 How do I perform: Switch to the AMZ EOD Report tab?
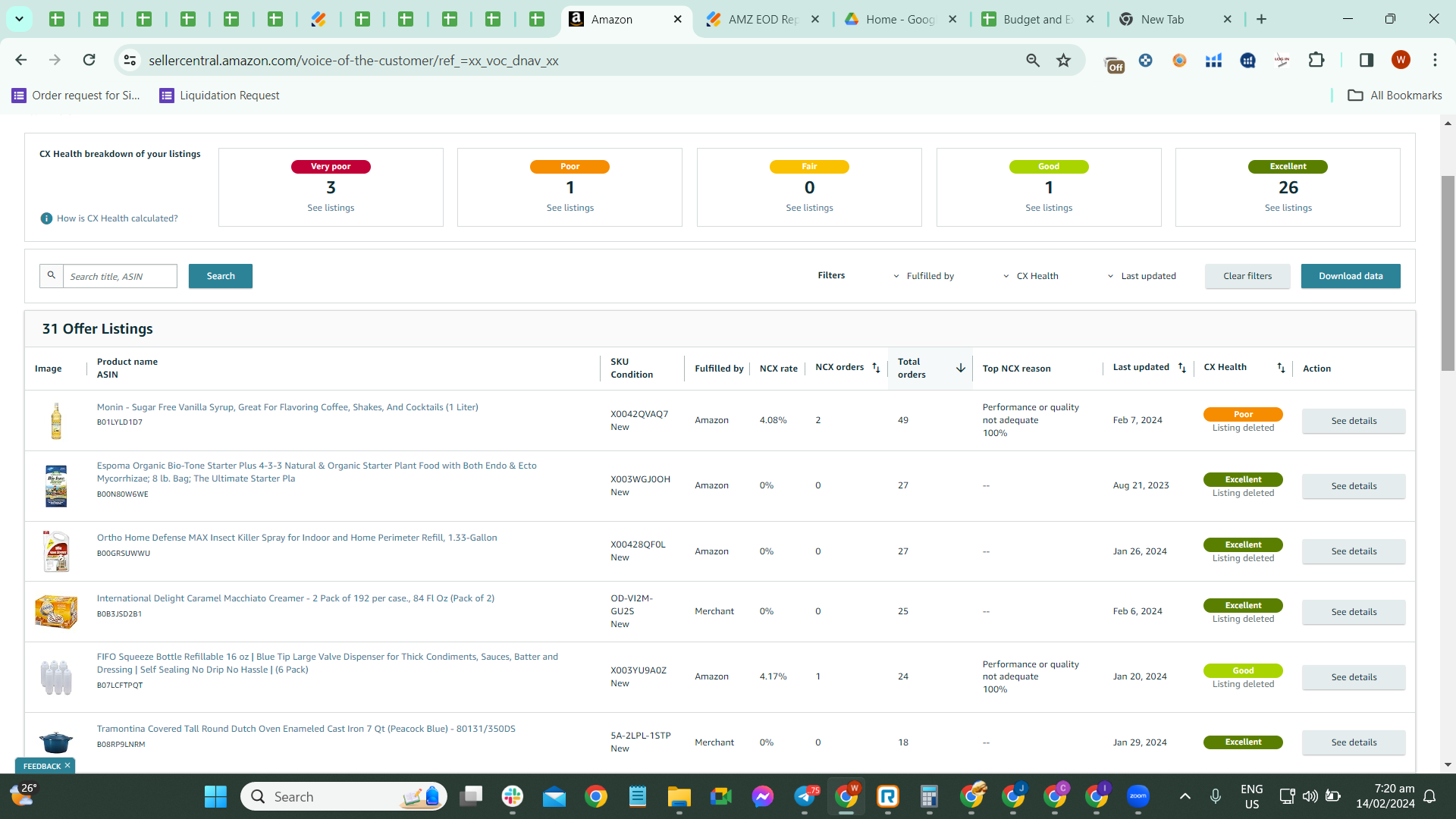tap(761, 20)
